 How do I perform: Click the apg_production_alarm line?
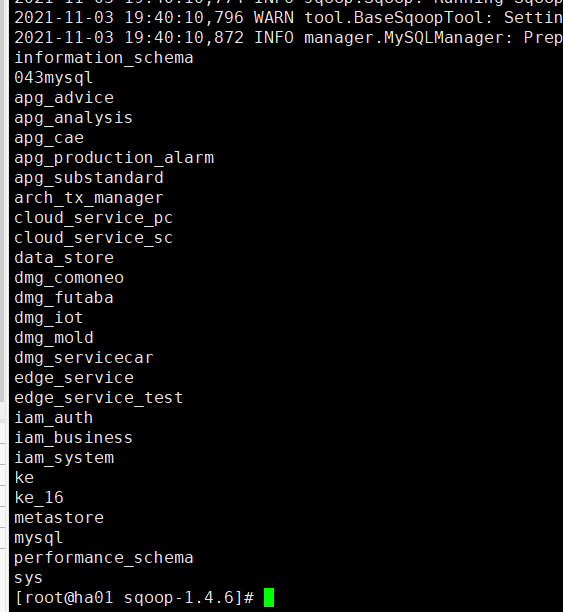[114, 158]
